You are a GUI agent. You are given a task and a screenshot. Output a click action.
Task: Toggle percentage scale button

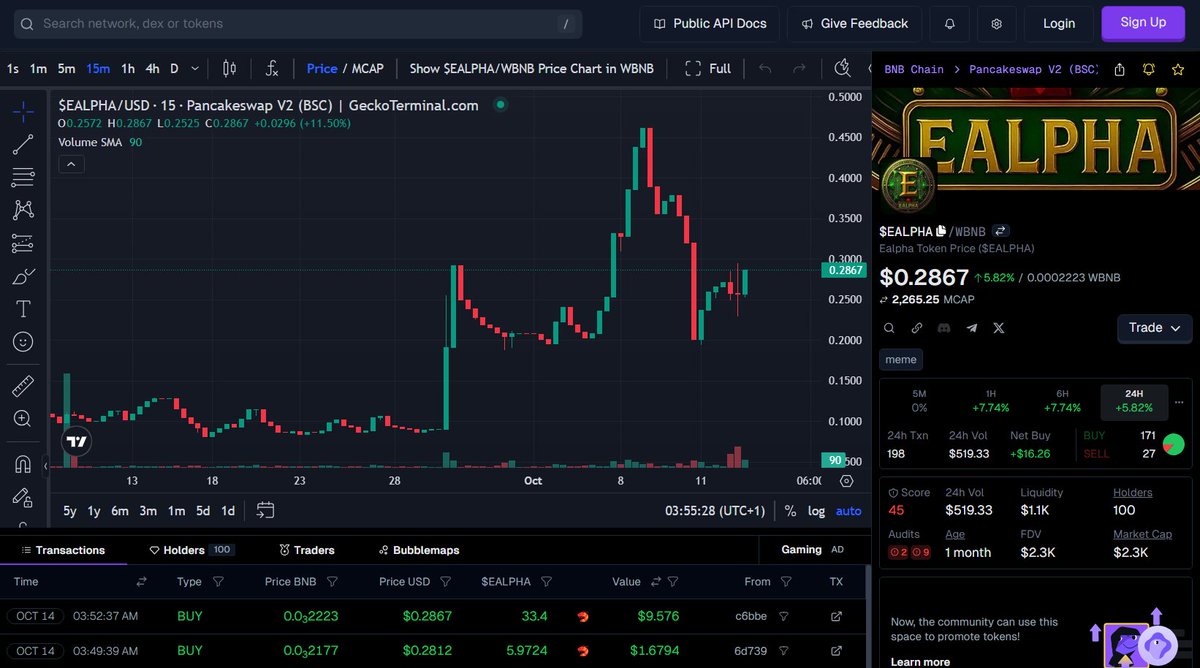tap(790, 511)
